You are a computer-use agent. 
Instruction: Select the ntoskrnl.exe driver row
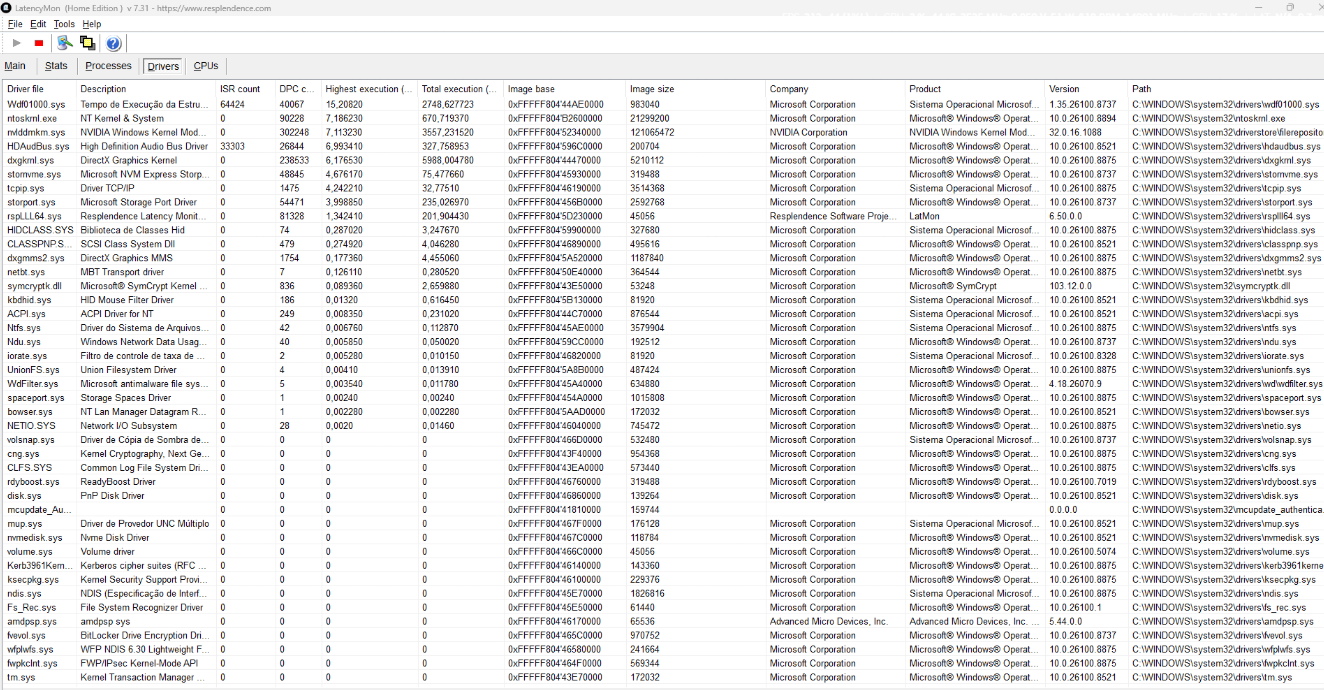click(x=662, y=118)
